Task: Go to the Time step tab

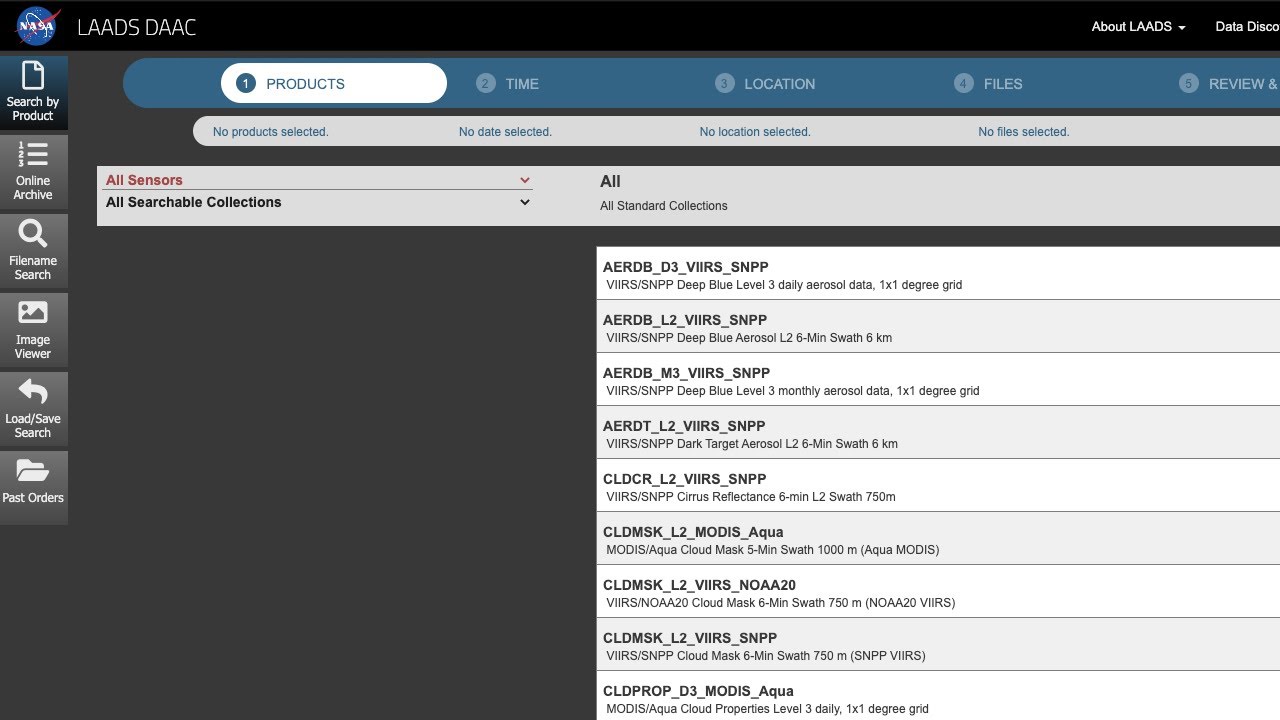Action: coord(508,84)
